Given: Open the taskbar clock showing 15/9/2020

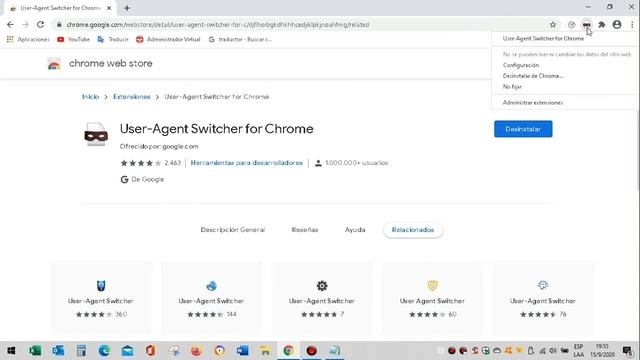Looking at the screenshot, I should 602,351.
